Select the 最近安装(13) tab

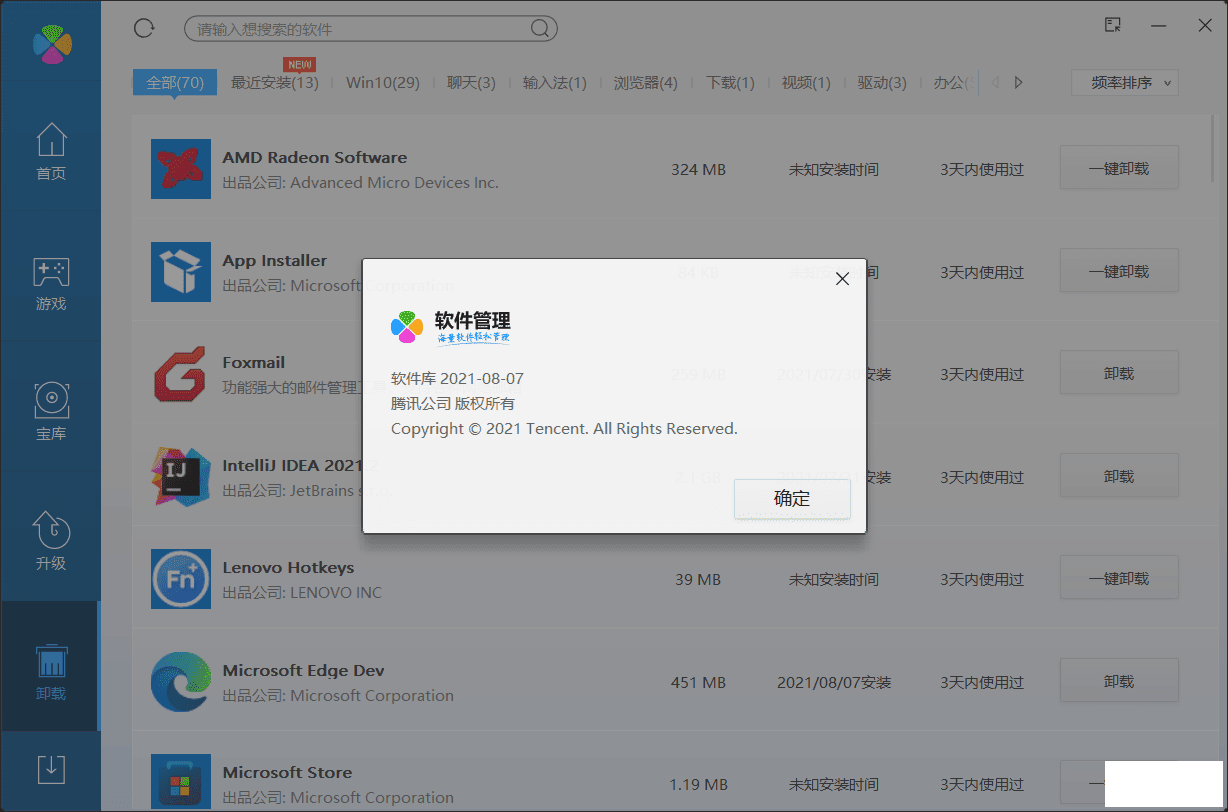[x=275, y=82]
